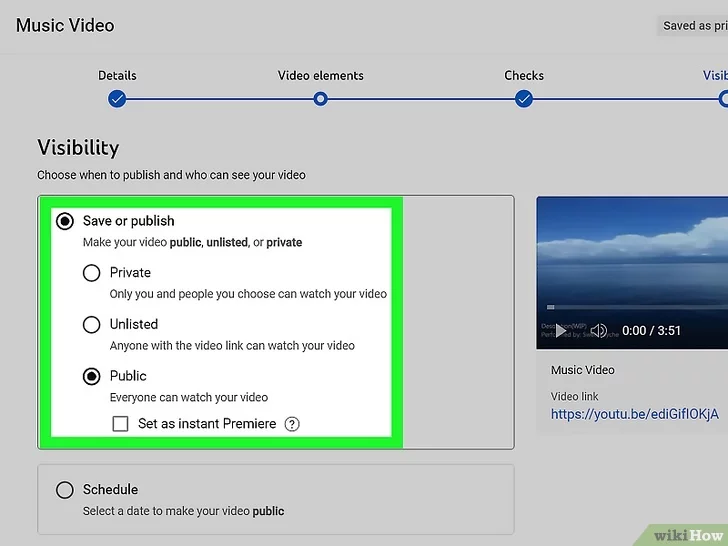Select the Save or publish radio button
Screen dimensions: 728x546
coord(65,221)
